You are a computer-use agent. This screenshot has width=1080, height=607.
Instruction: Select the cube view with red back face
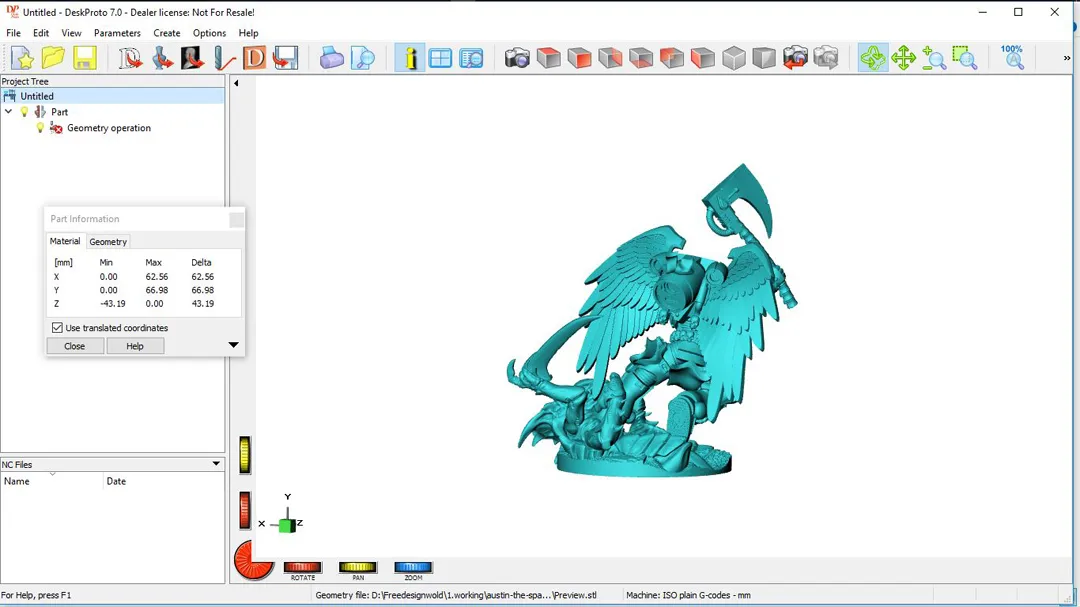tap(610, 58)
